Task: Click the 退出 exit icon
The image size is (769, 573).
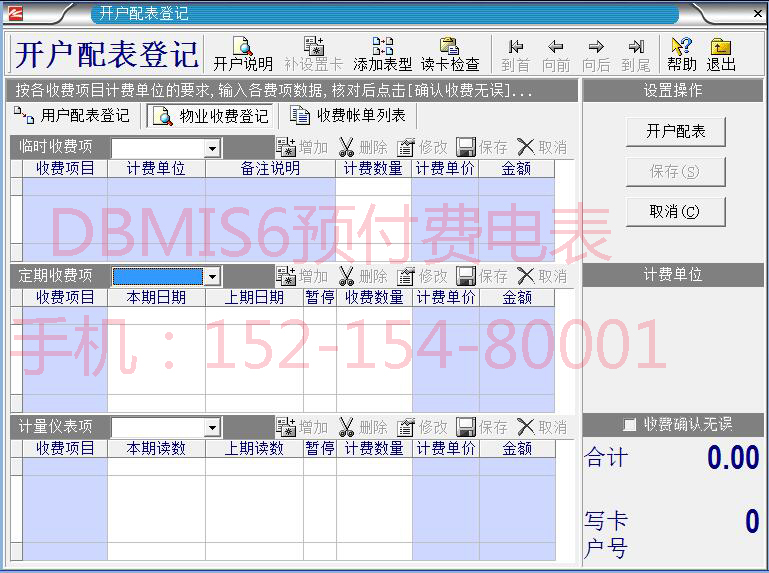Action: [720, 54]
